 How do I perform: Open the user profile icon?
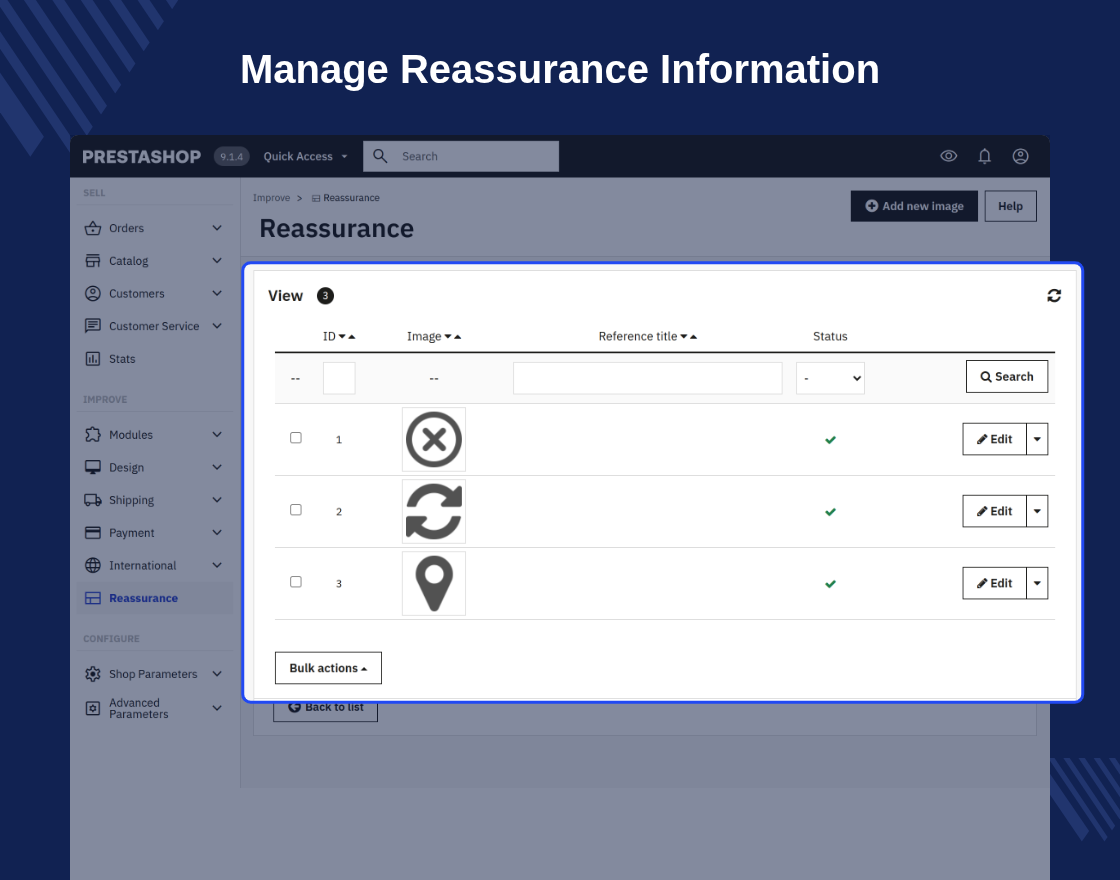click(x=1021, y=156)
